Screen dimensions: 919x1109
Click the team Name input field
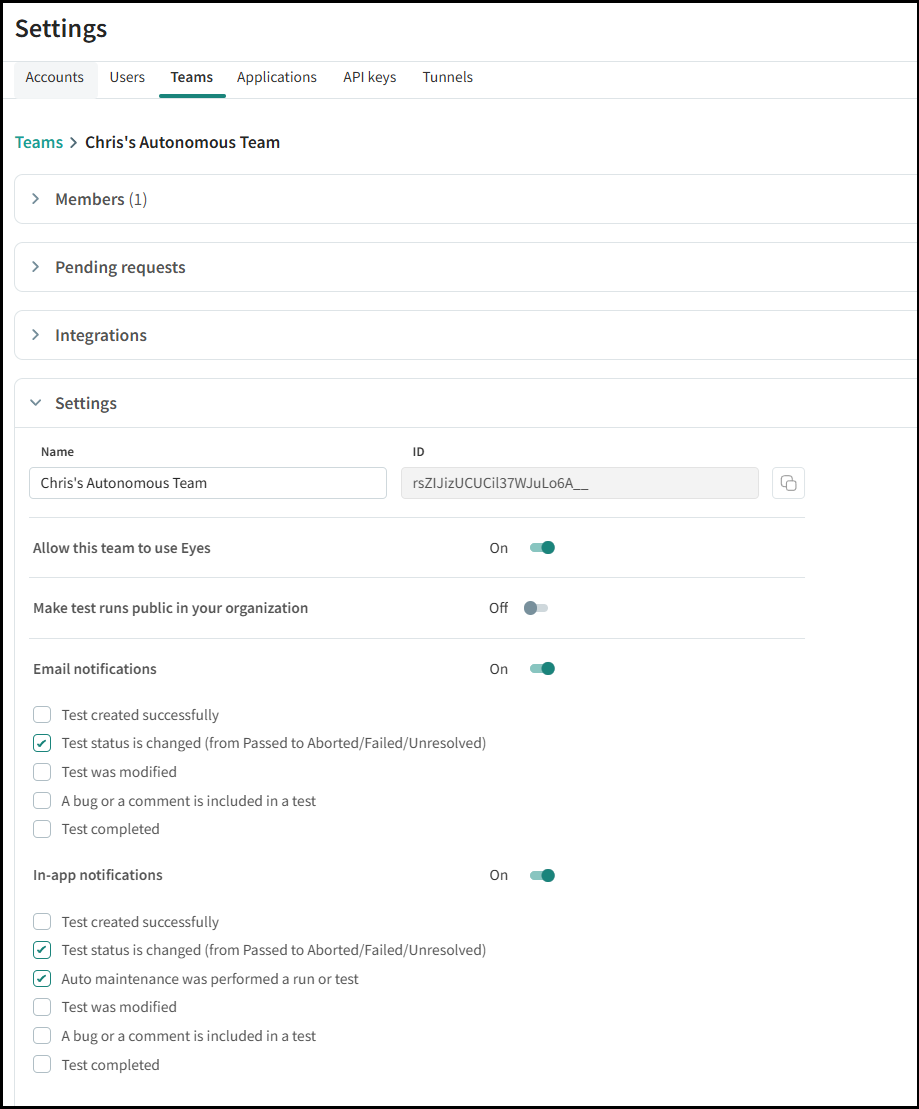208,483
